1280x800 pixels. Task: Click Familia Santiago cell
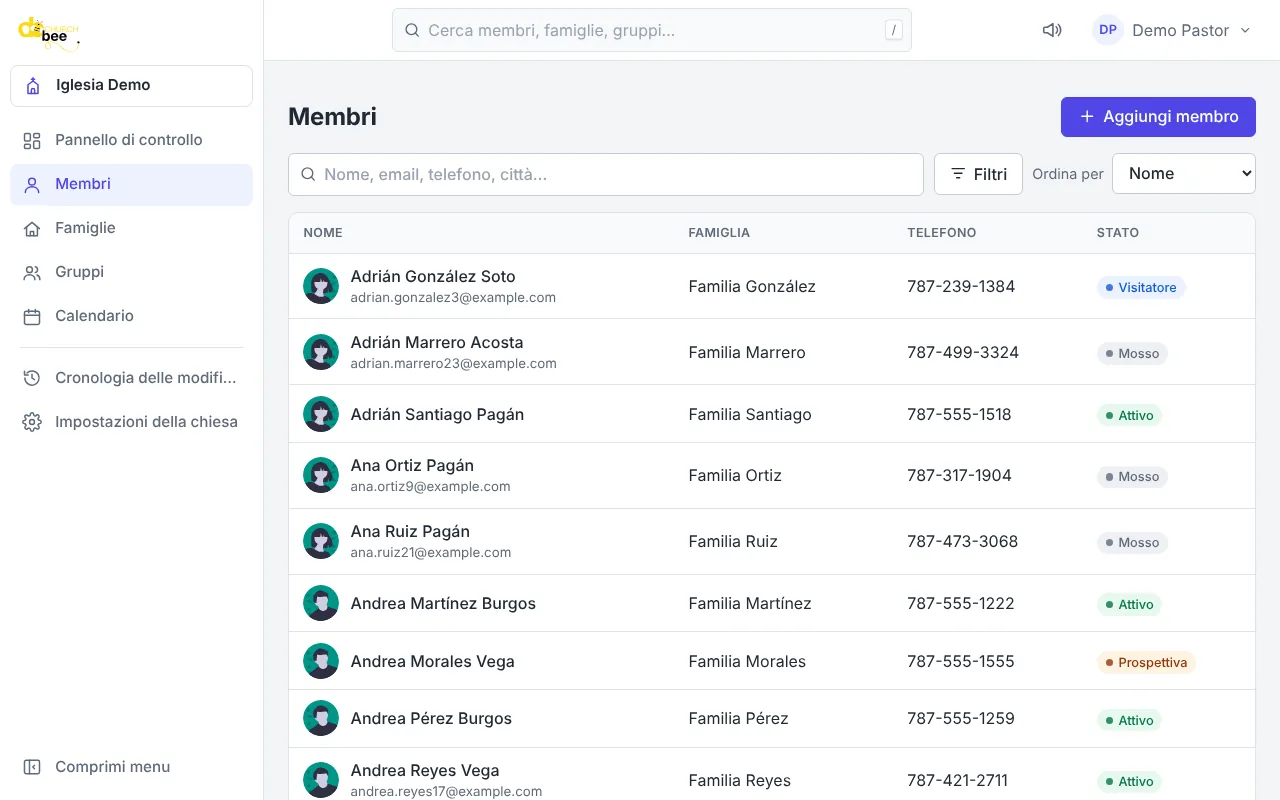pyautogui.click(x=750, y=414)
